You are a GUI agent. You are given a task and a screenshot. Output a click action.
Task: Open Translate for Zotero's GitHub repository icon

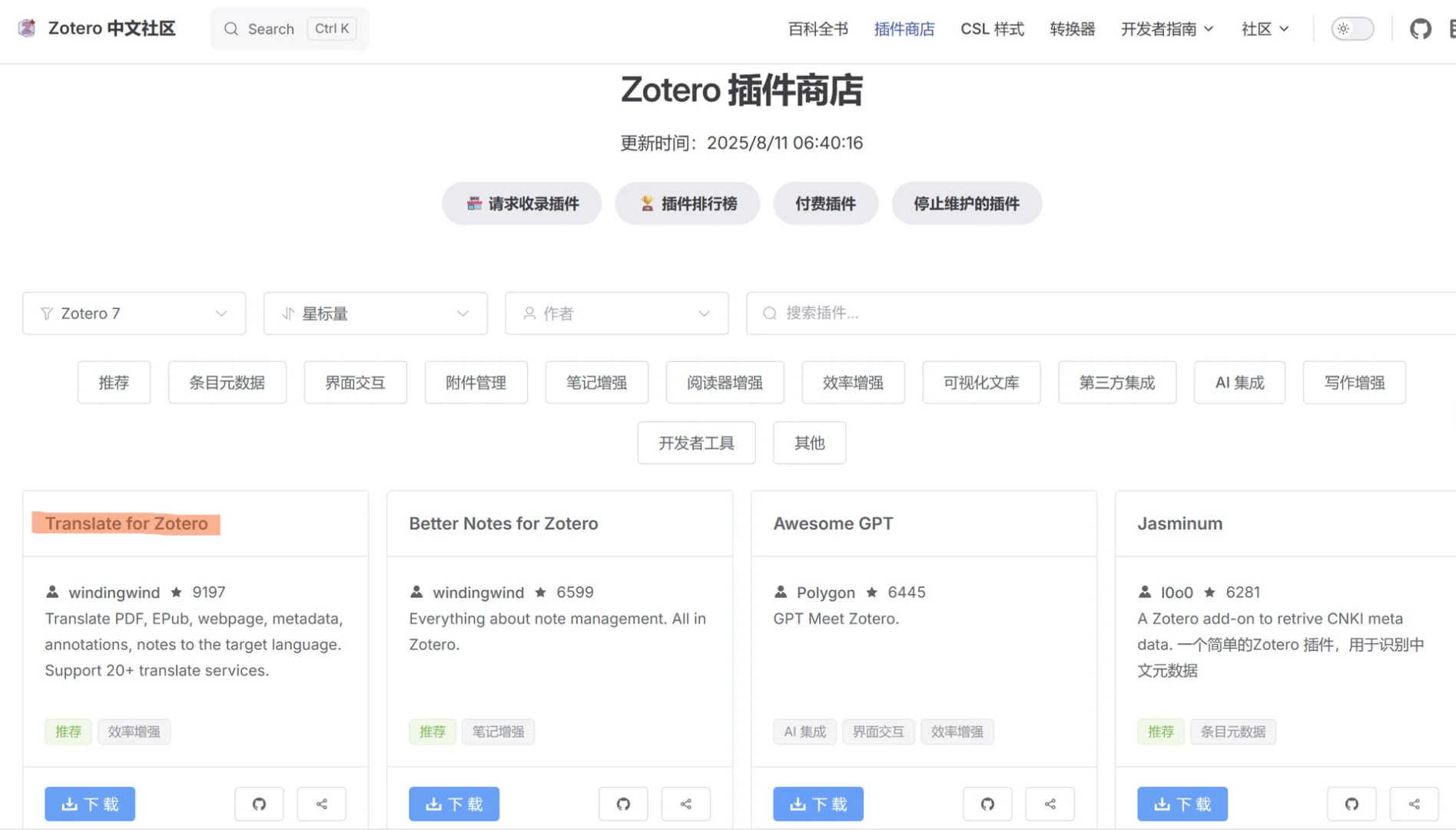tap(259, 803)
